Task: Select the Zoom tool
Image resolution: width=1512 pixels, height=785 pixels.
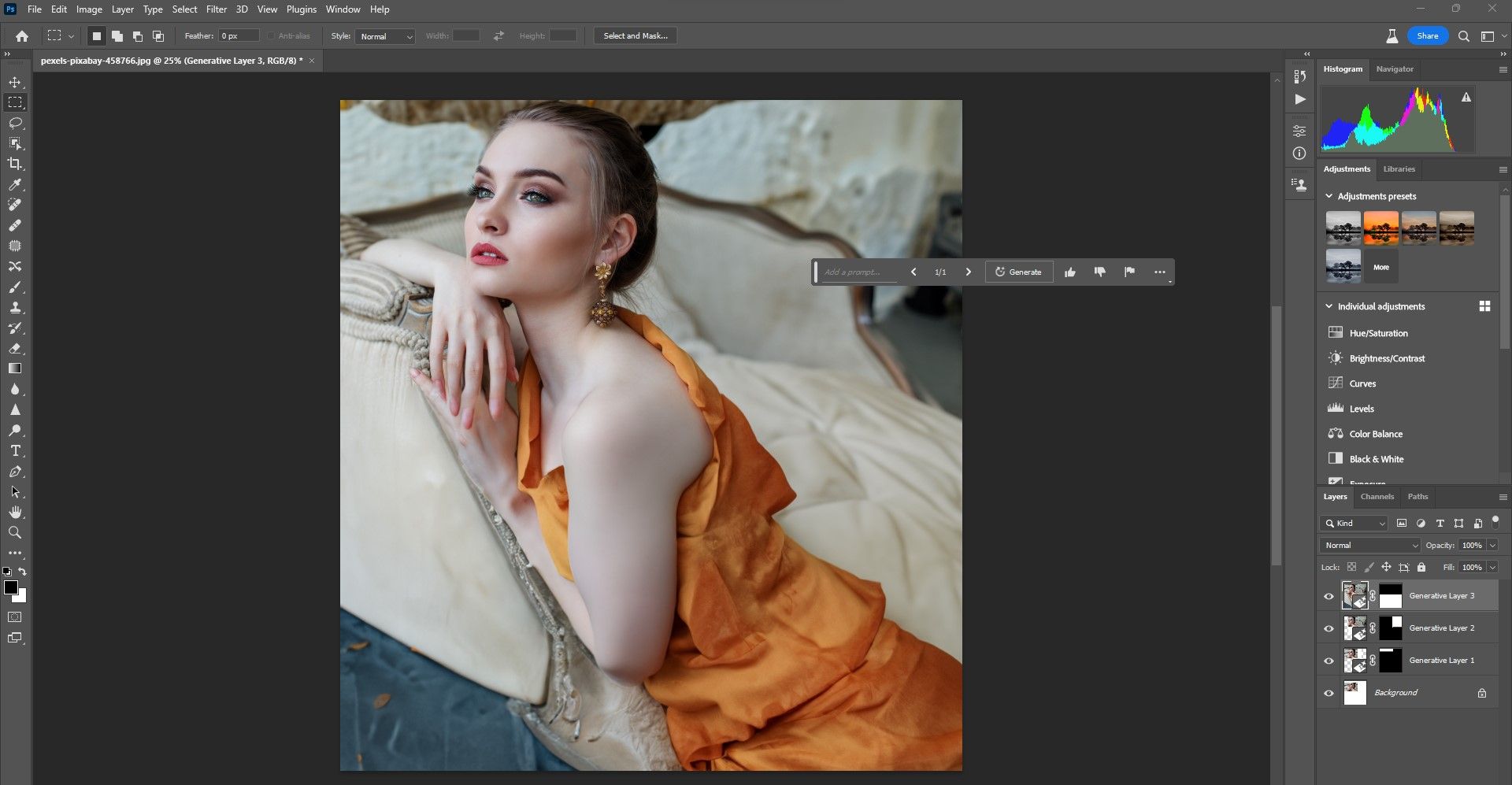Action: click(x=15, y=533)
